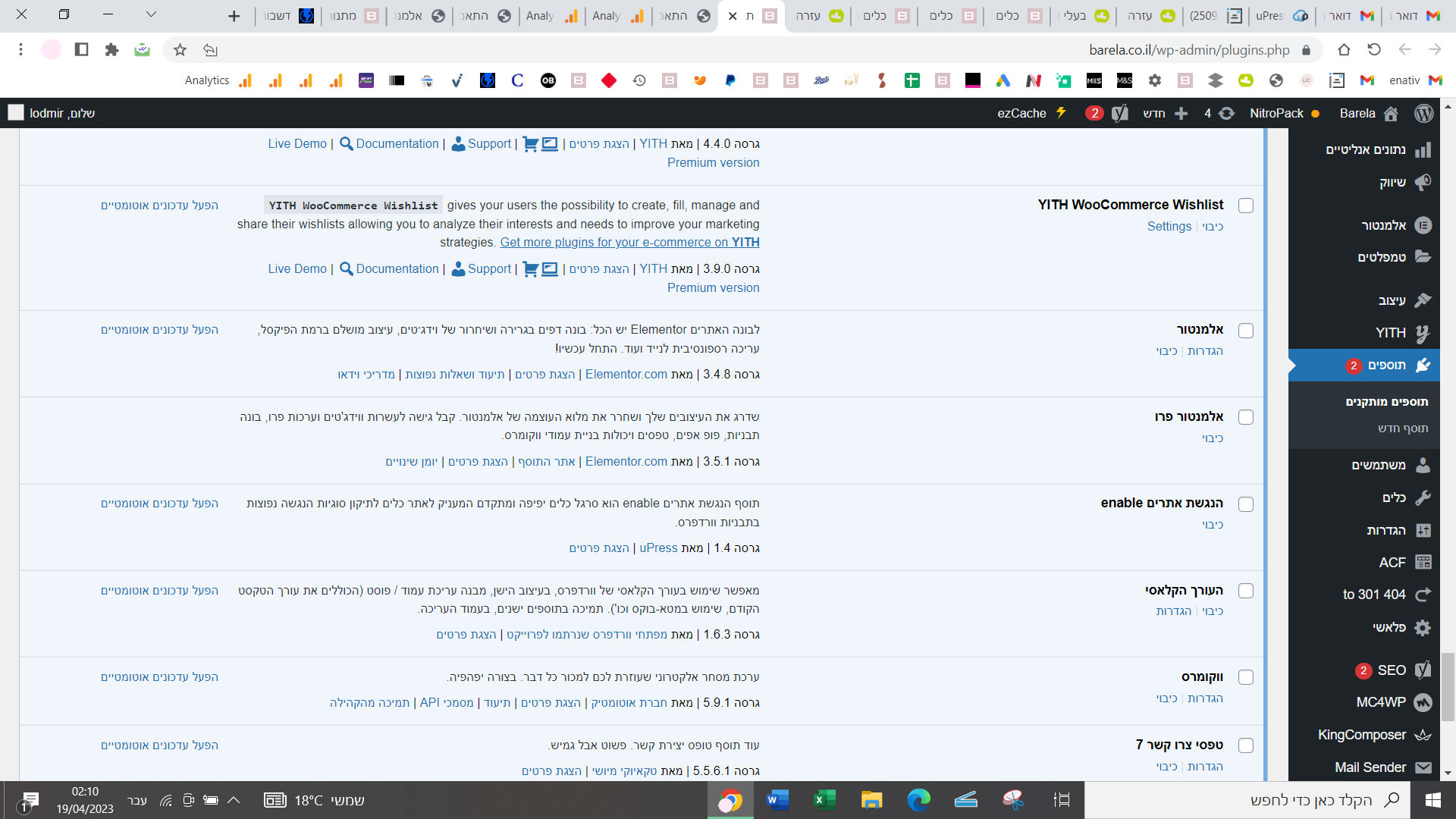1456x819 pixels.
Task: Open the ACF menu in sidebar
Action: (1392, 562)
